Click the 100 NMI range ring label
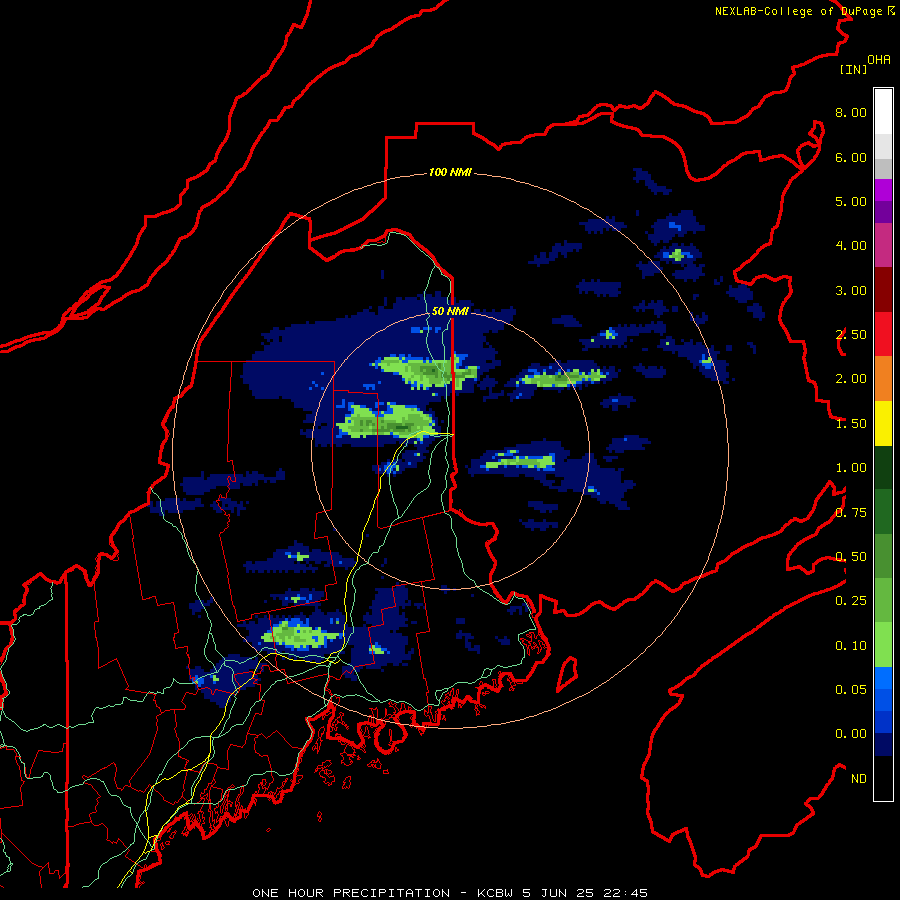This screenshot has width=900, height=900. 450,172
